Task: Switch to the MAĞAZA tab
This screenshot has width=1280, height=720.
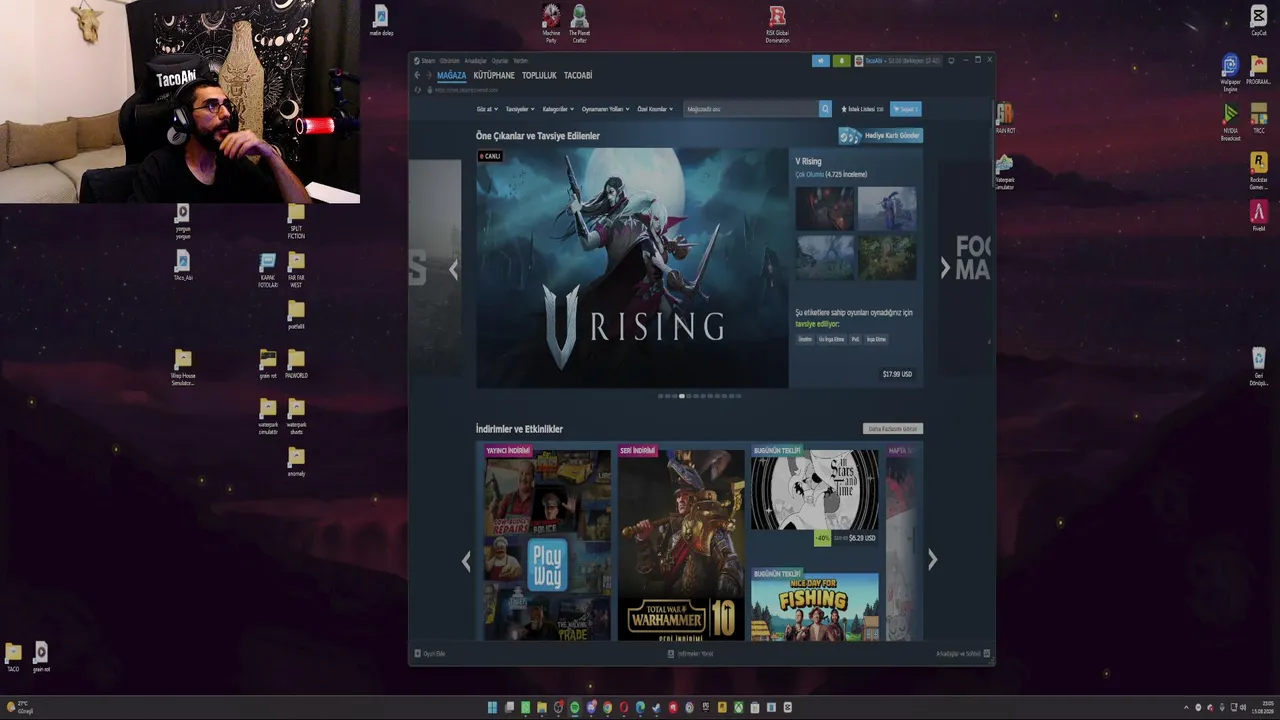Action: pyautogui.click(x=451, y=75)
